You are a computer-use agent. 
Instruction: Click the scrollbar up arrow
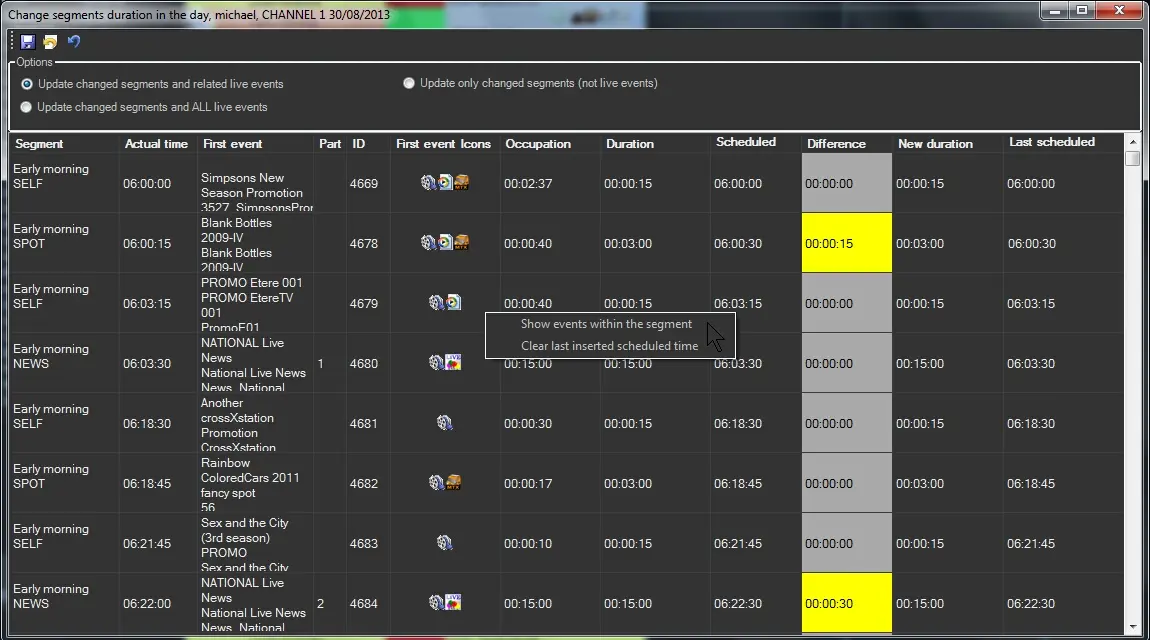point(1132,142)
